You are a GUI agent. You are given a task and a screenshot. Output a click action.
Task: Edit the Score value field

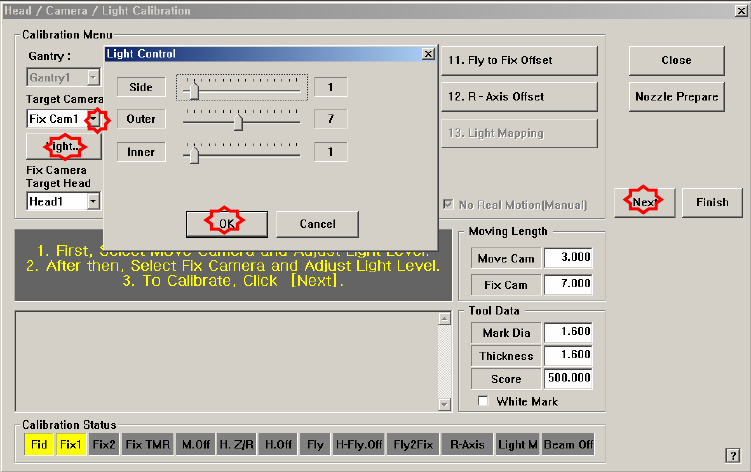568,378
